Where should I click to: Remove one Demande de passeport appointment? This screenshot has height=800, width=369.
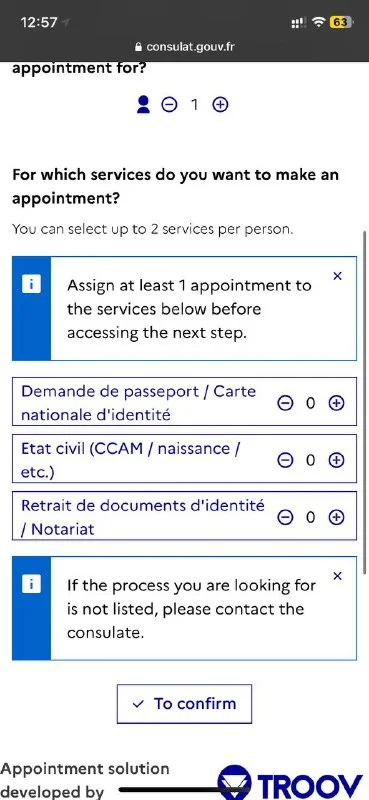(285, 403)
